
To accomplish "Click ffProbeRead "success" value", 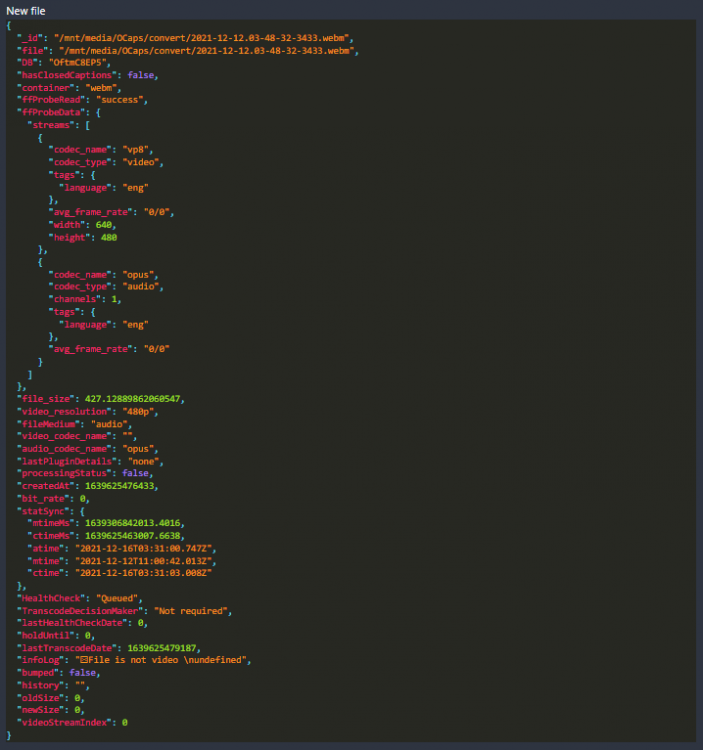I will pyautogui.click(x=120, y=100).
